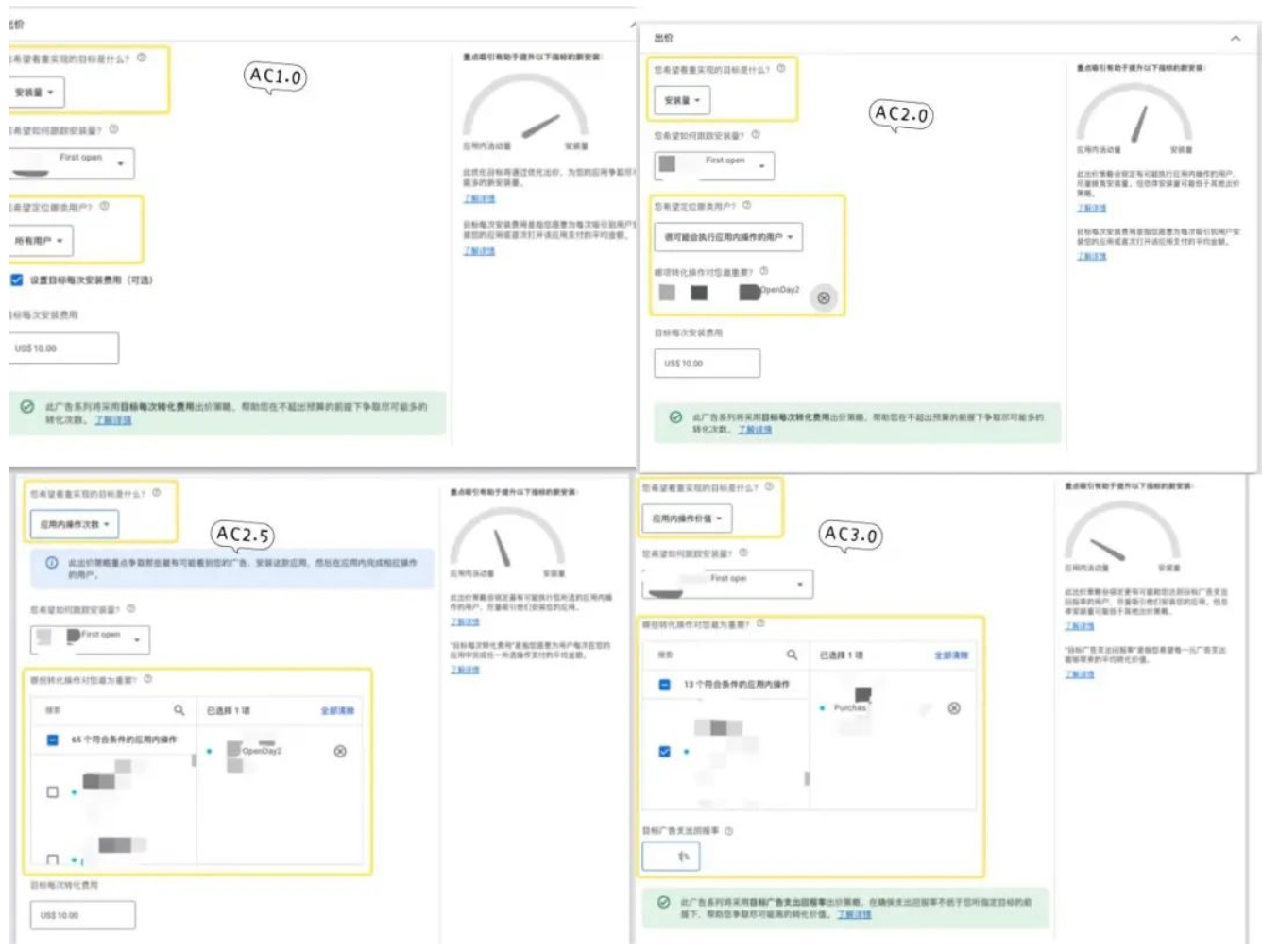Viewport: 1262px width, 952px height.
Task: Remove the OpenDay2 chip in AC2.0 panel
Action: point(823,297)
